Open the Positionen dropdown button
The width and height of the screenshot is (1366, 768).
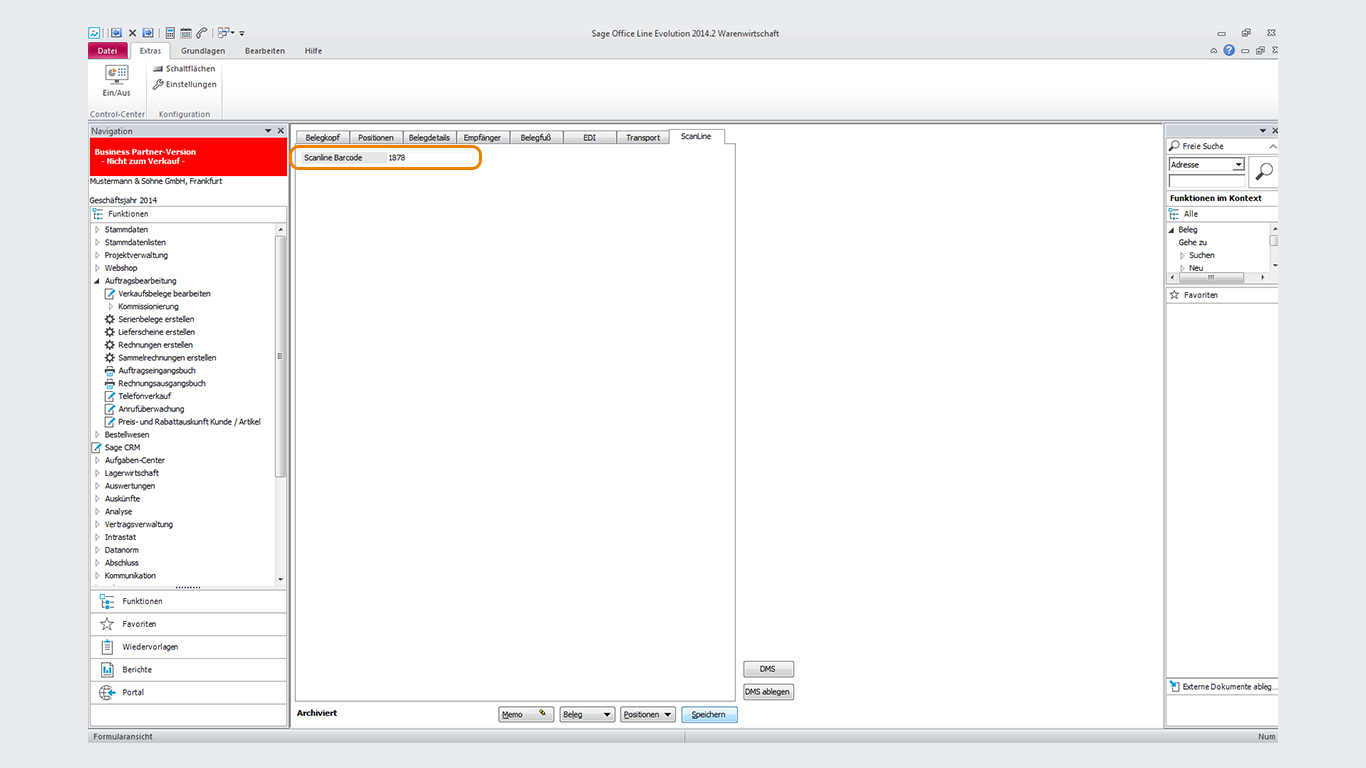point(648,715)
